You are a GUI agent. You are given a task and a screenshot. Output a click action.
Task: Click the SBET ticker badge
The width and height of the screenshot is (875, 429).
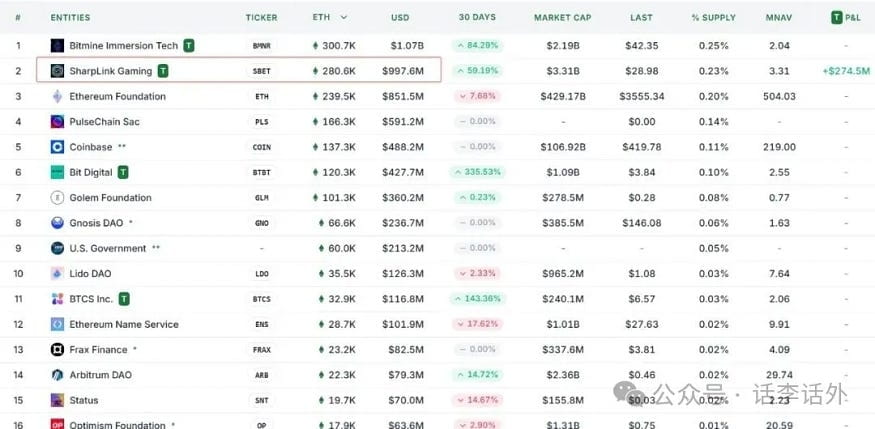262,71
